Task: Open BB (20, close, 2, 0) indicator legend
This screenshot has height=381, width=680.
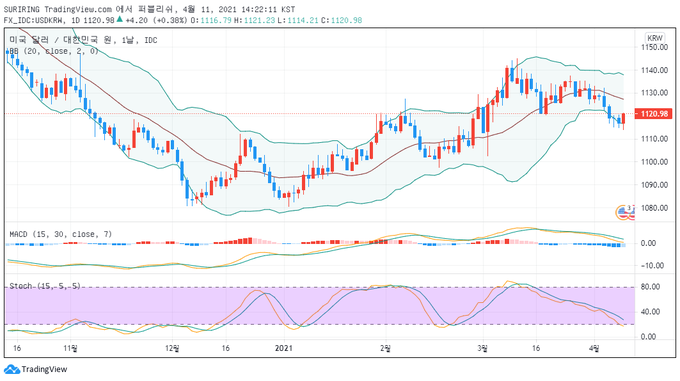Action: tap(54, 51)
